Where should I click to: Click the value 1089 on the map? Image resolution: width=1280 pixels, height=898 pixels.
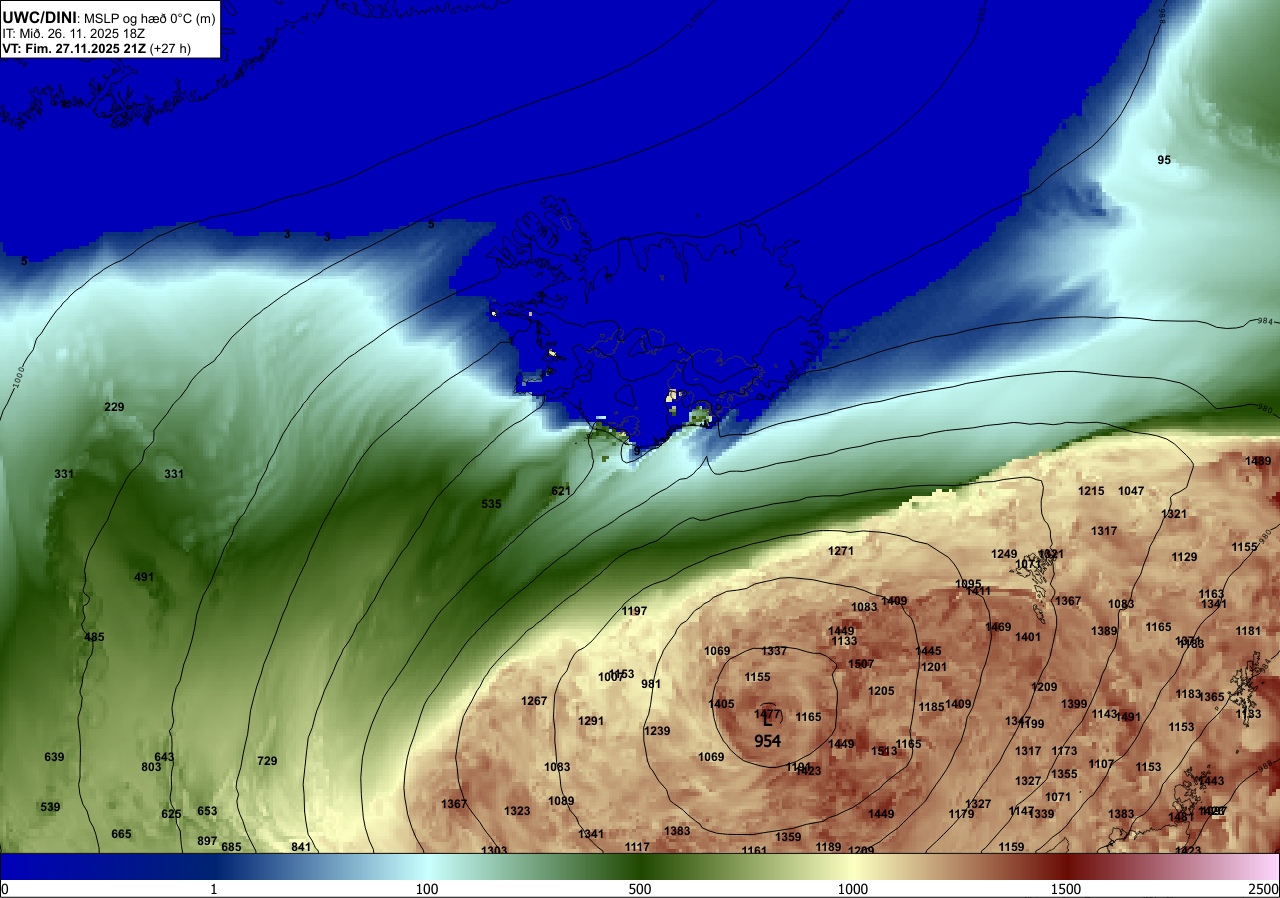click(x=561, y=801)
